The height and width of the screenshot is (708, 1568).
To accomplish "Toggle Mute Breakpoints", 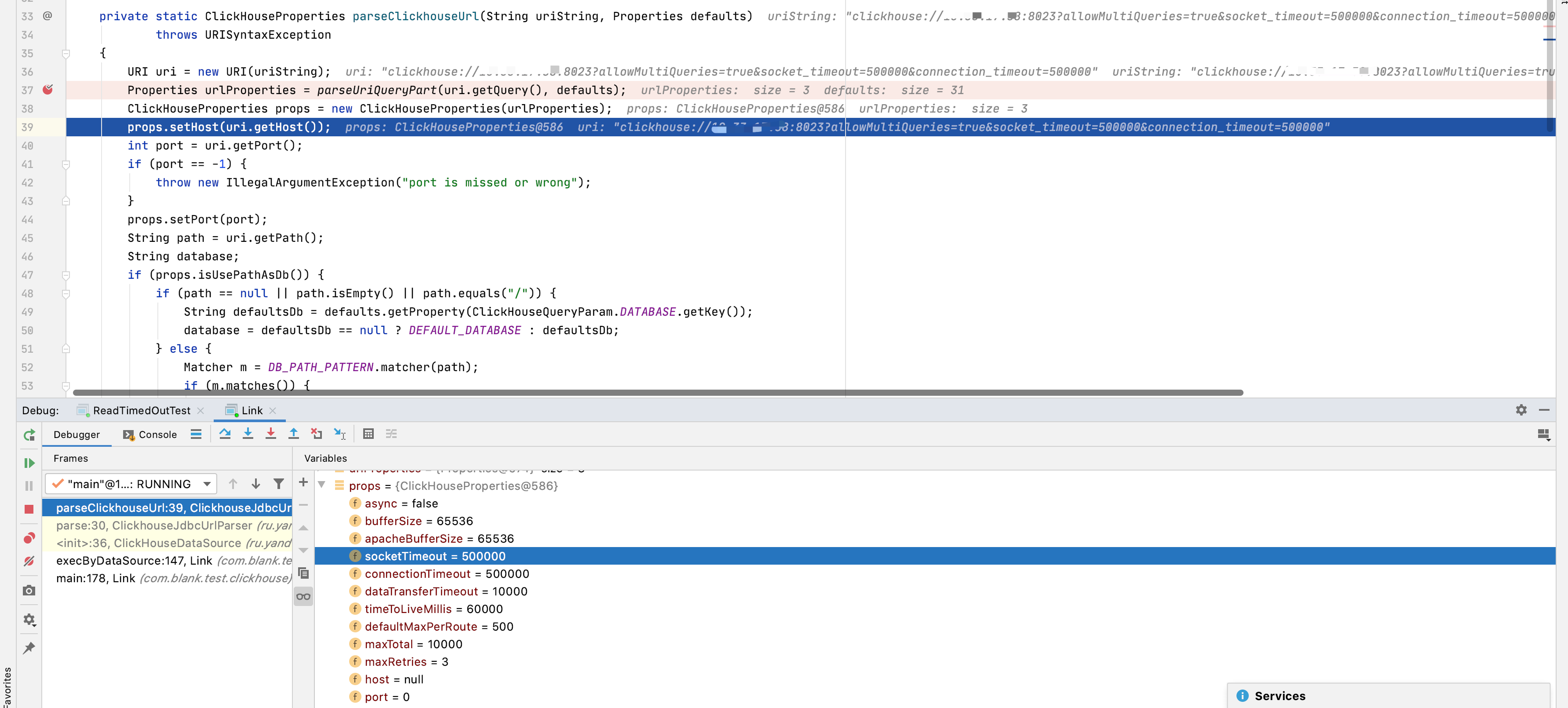I will [x=29, y=561].
